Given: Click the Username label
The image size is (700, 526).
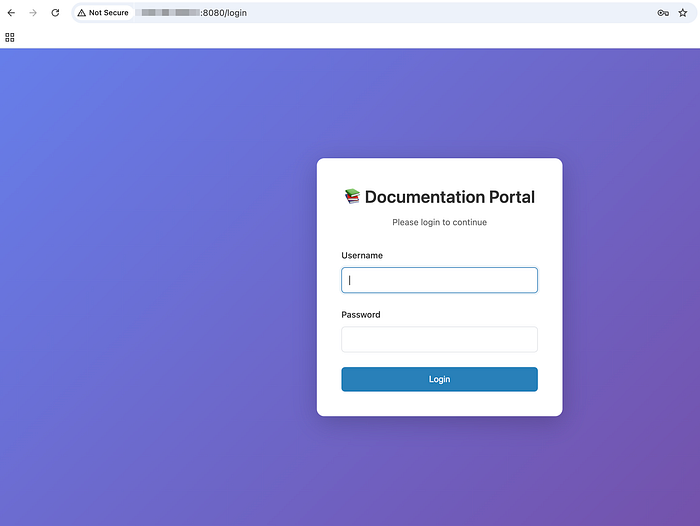Looking at the screenshot, I should click(x=362, y=255).
